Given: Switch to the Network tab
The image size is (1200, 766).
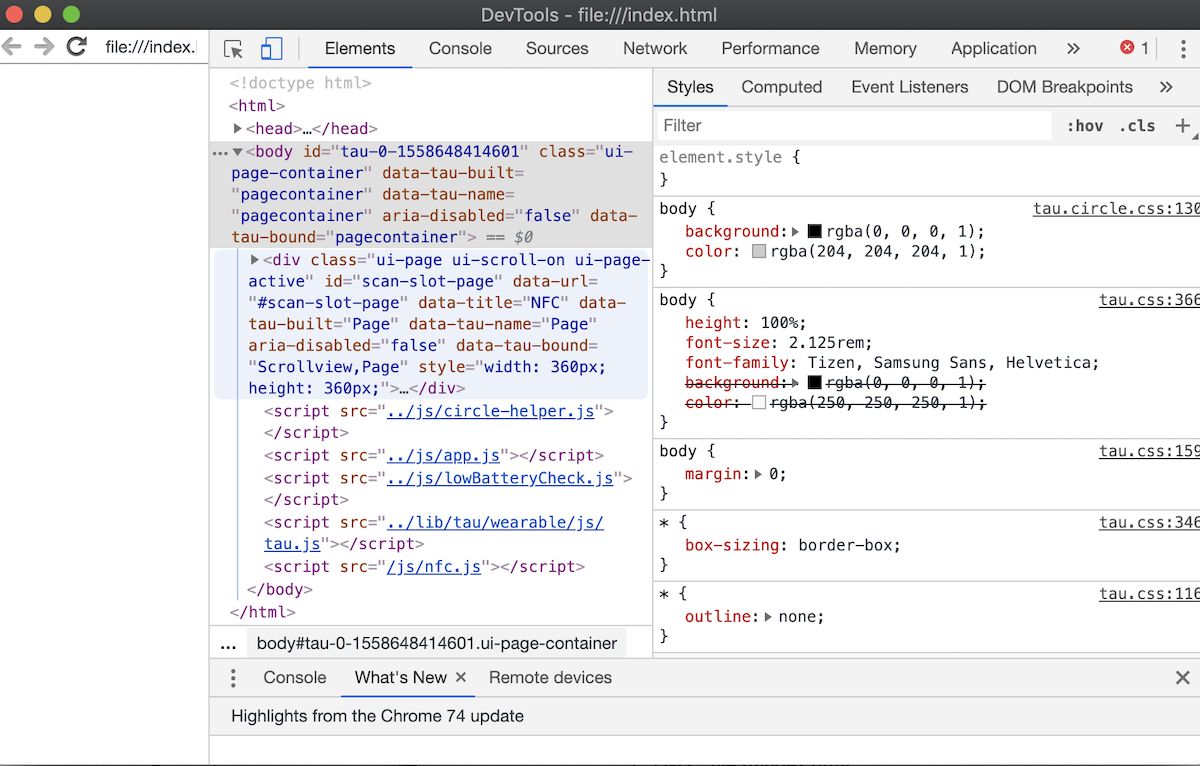Looking at the screenshot, I should click(654, 48).
